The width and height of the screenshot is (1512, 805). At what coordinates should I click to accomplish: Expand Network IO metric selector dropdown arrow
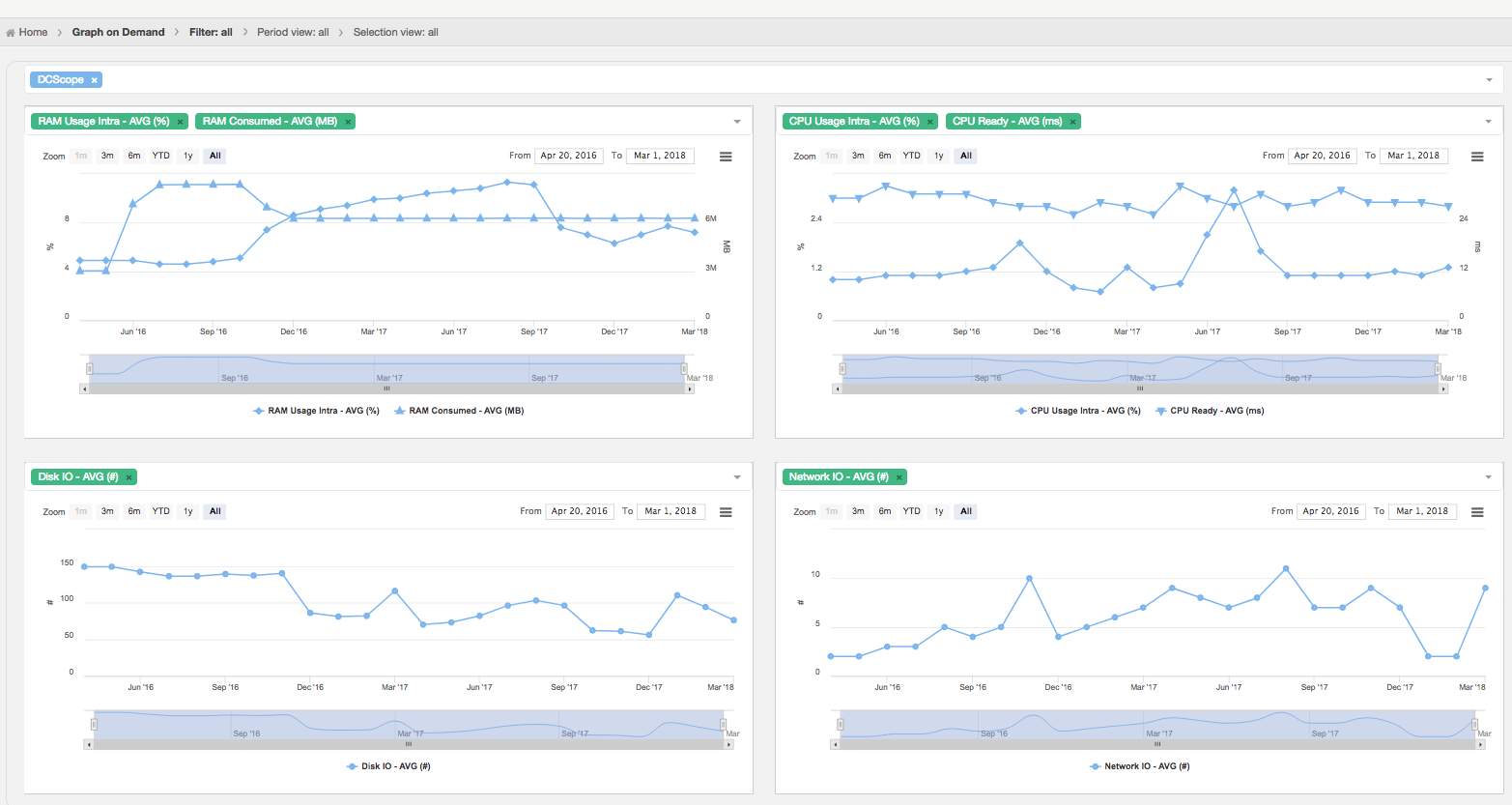1488,477
